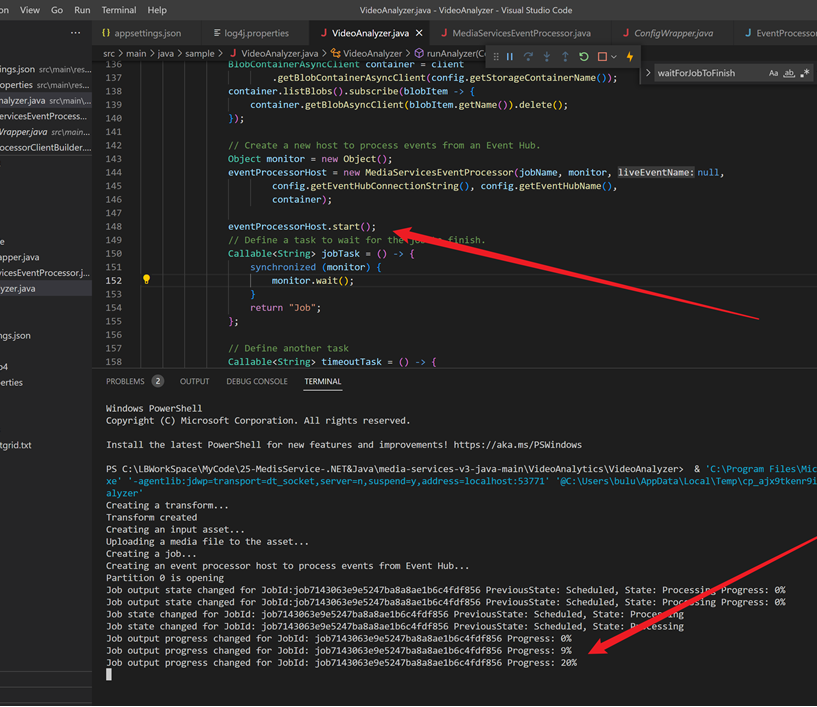
Task: Switch to the appsettings.json tab
Action: click(x=147, y=33)
